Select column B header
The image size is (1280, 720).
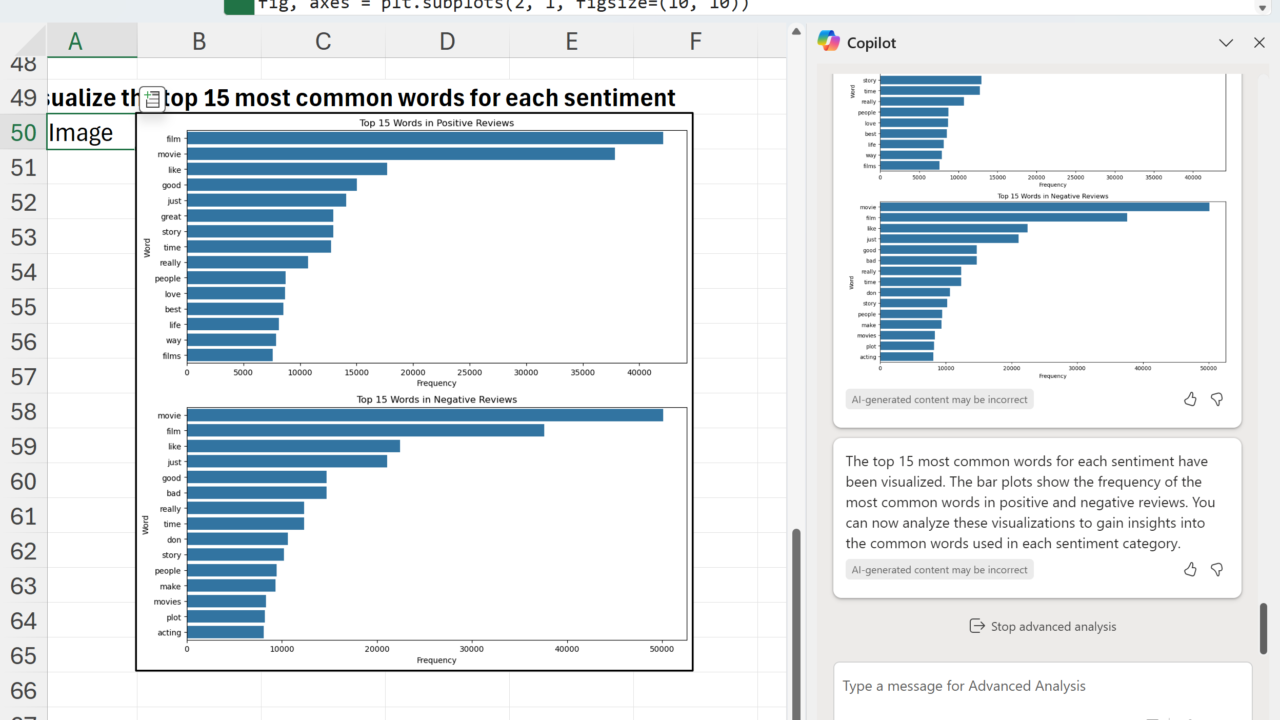[x=199, y=41]
